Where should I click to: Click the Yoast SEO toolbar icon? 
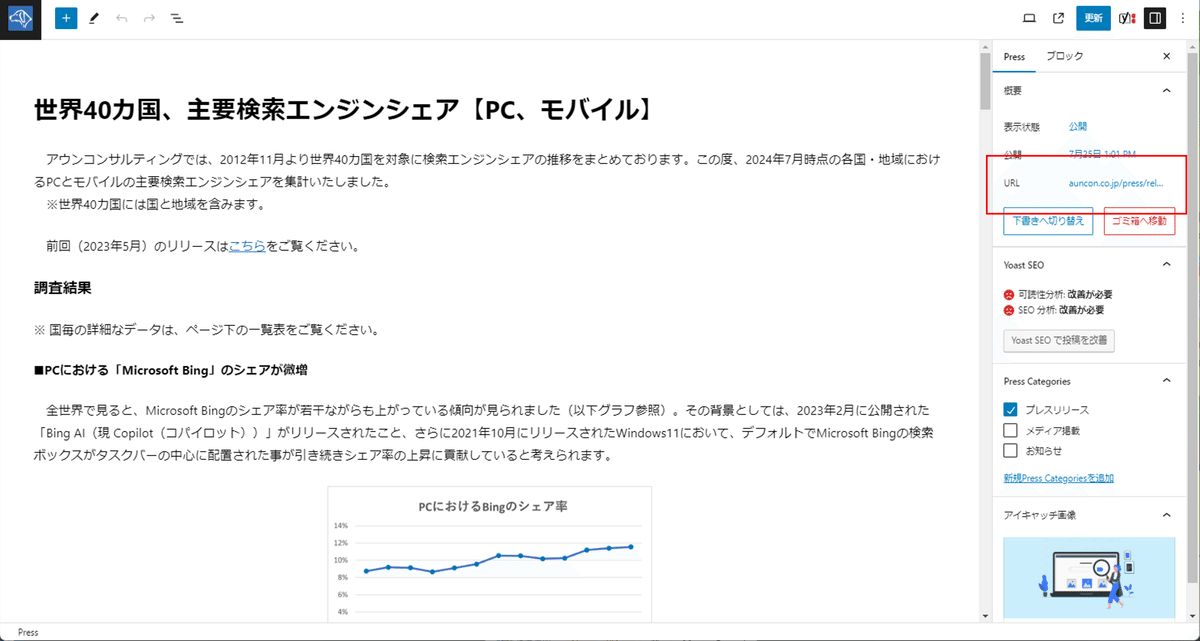1126,18
